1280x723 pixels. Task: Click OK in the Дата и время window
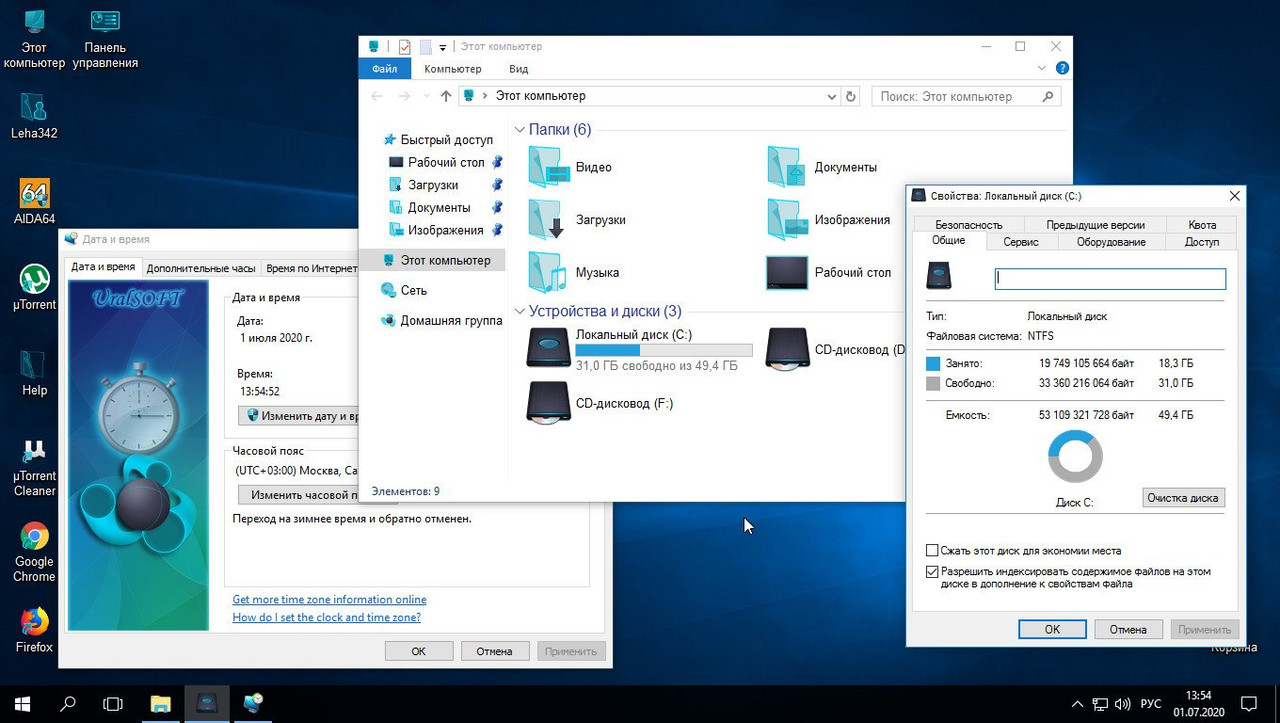pos(418,651)
